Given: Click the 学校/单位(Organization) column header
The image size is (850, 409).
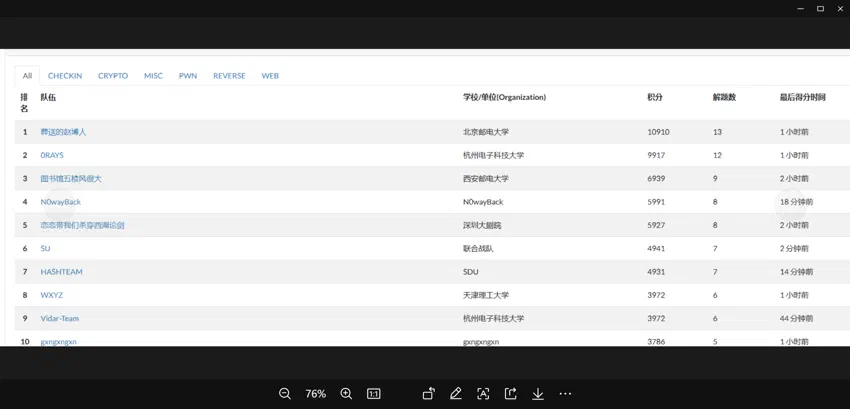Looking at the screenshot, I should point(504,98).
